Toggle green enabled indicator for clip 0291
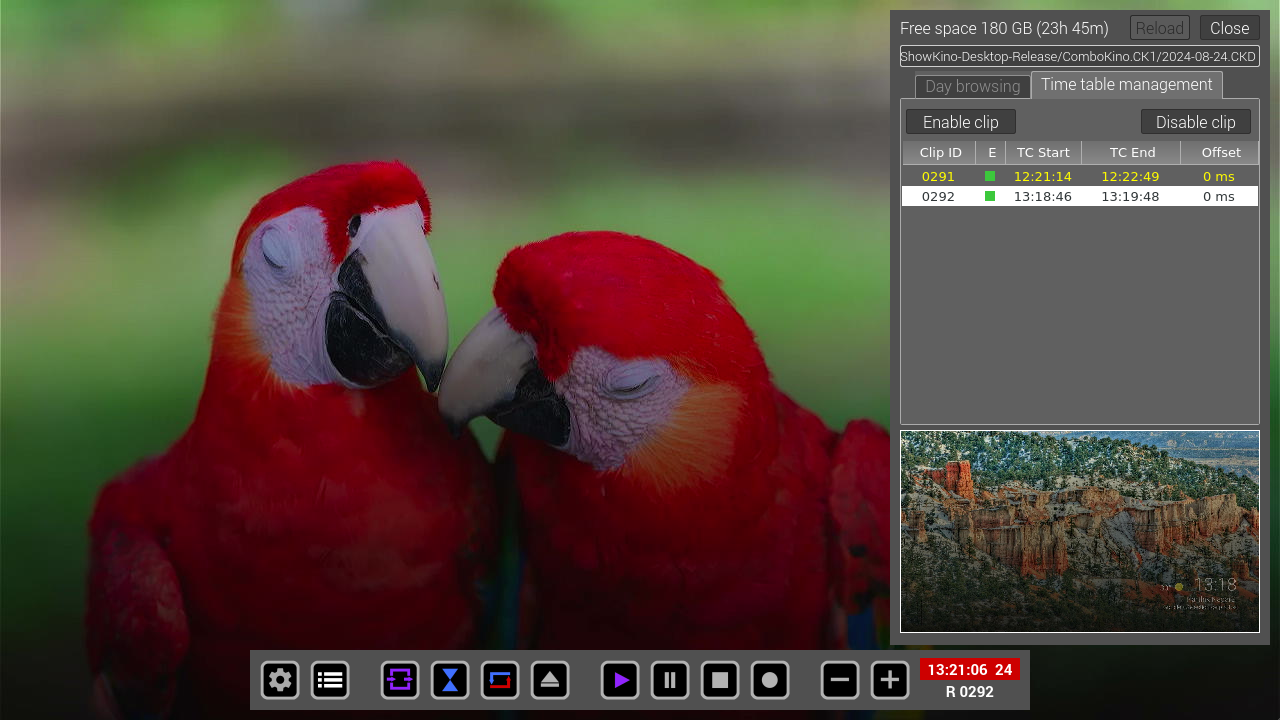 tap(990, 176)
